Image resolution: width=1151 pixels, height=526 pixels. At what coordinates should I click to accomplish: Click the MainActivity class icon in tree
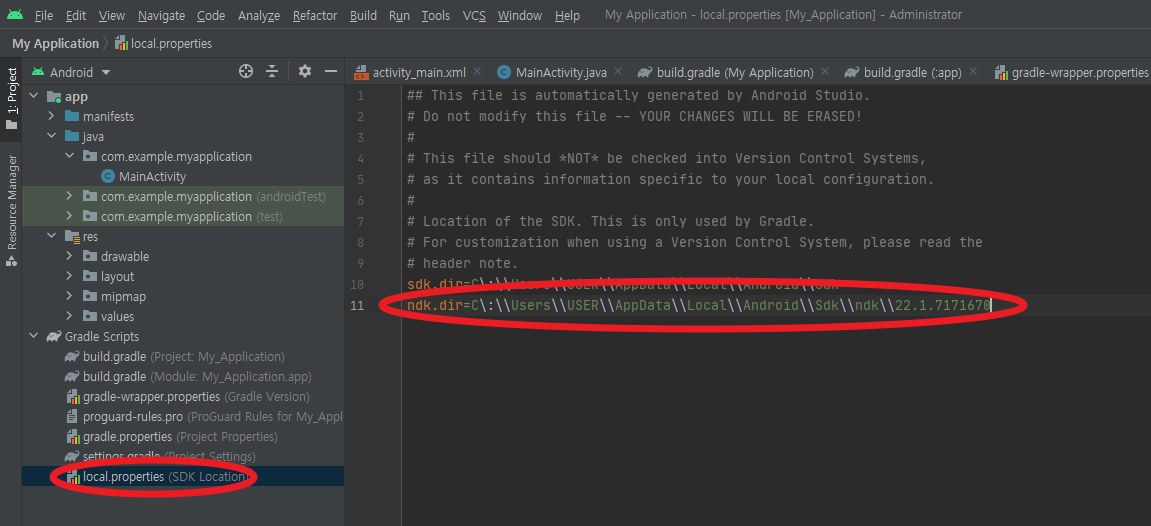click(108, 177)
